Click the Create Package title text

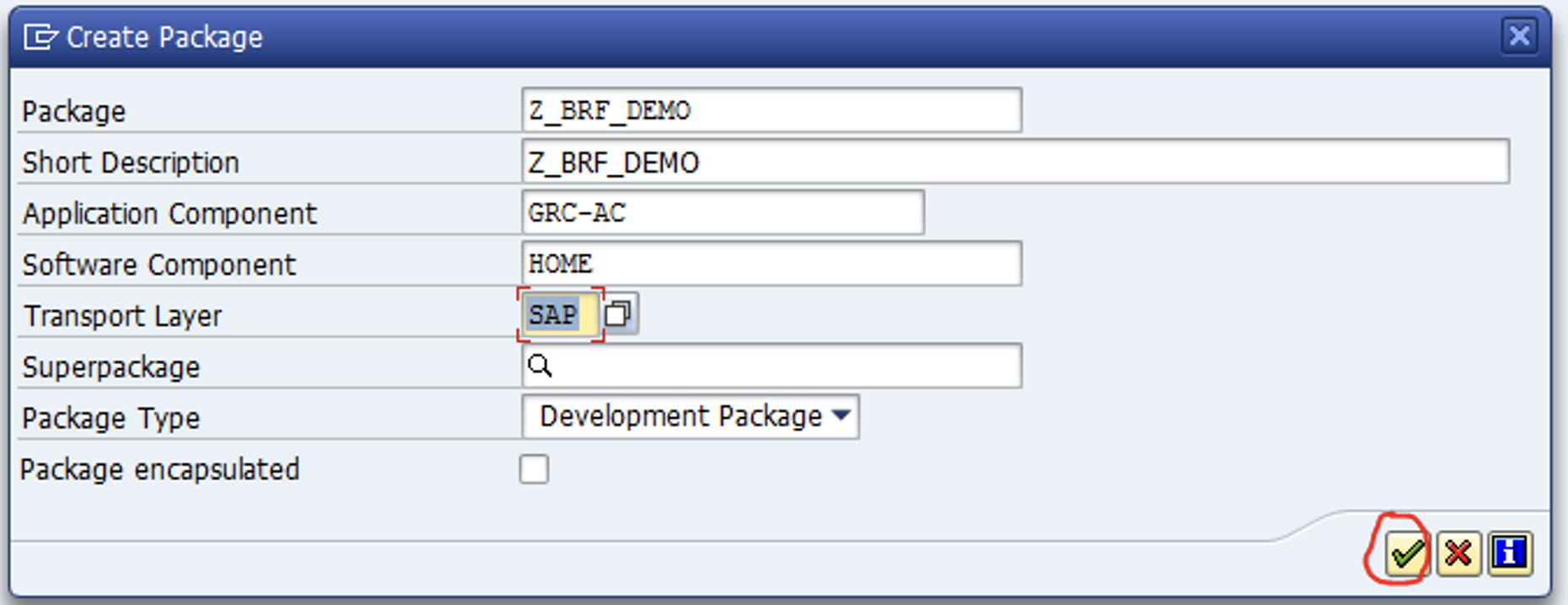pos(165,37)
